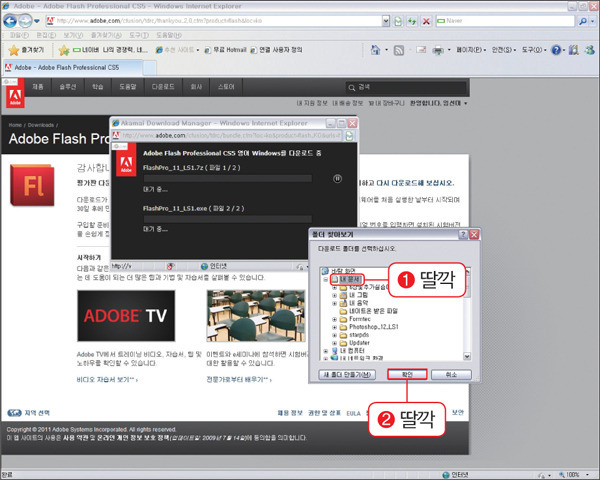Image resolution: width=600 pixels, height=480 pixels.
Task: Select the 내 문서 folder in tree
Action: (x=349, y=279)
